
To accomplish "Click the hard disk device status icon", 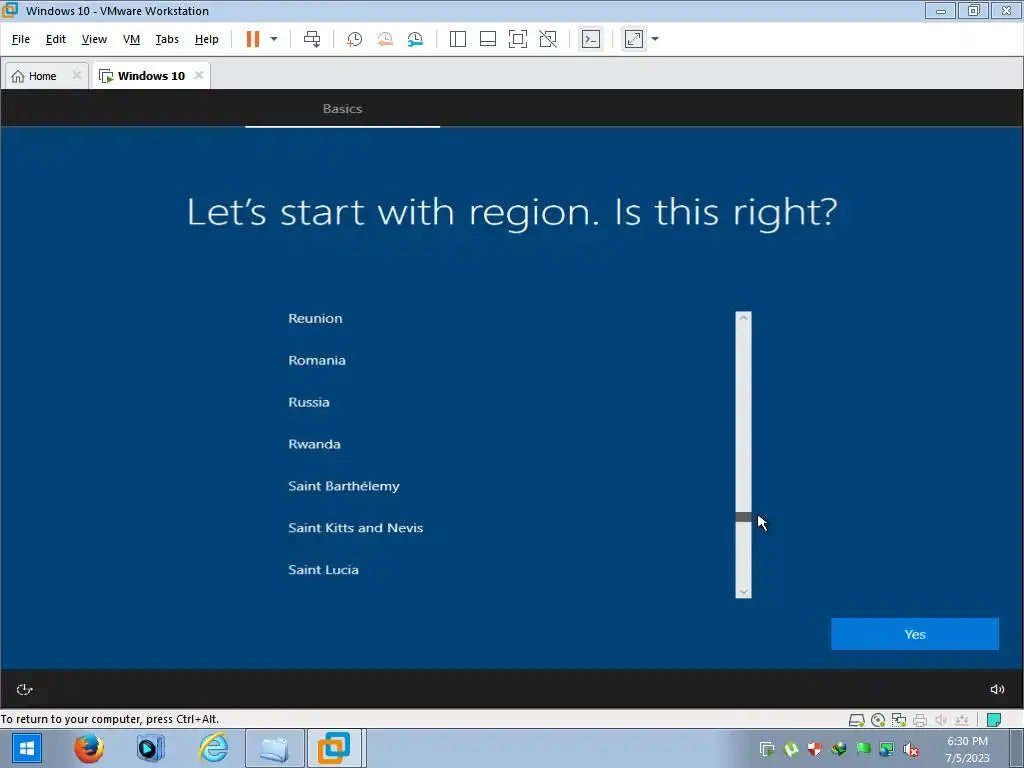I will (x=856, y=720).
